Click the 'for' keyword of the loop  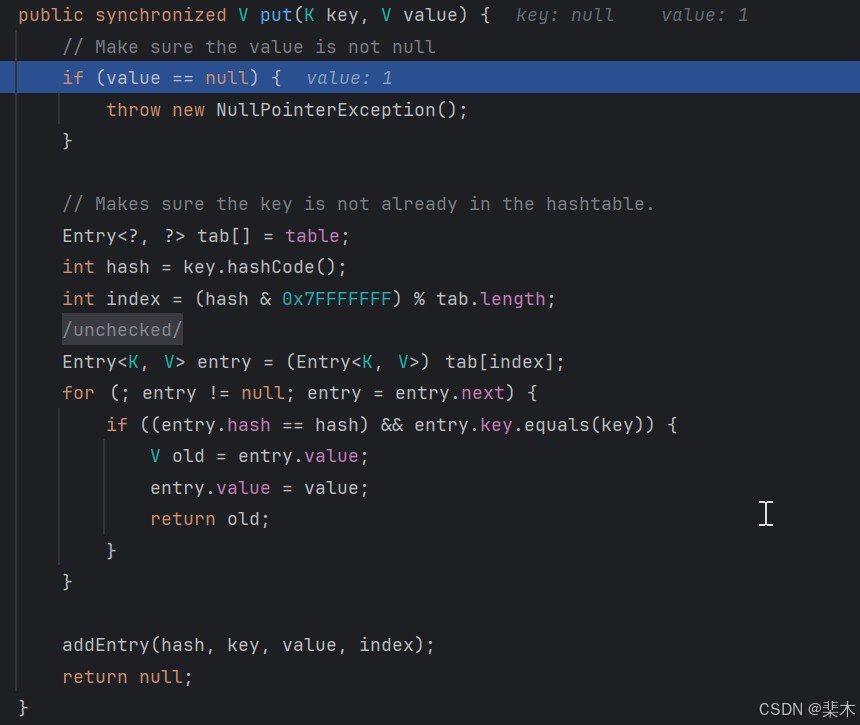pyautogui.click(x=78, y=393)
